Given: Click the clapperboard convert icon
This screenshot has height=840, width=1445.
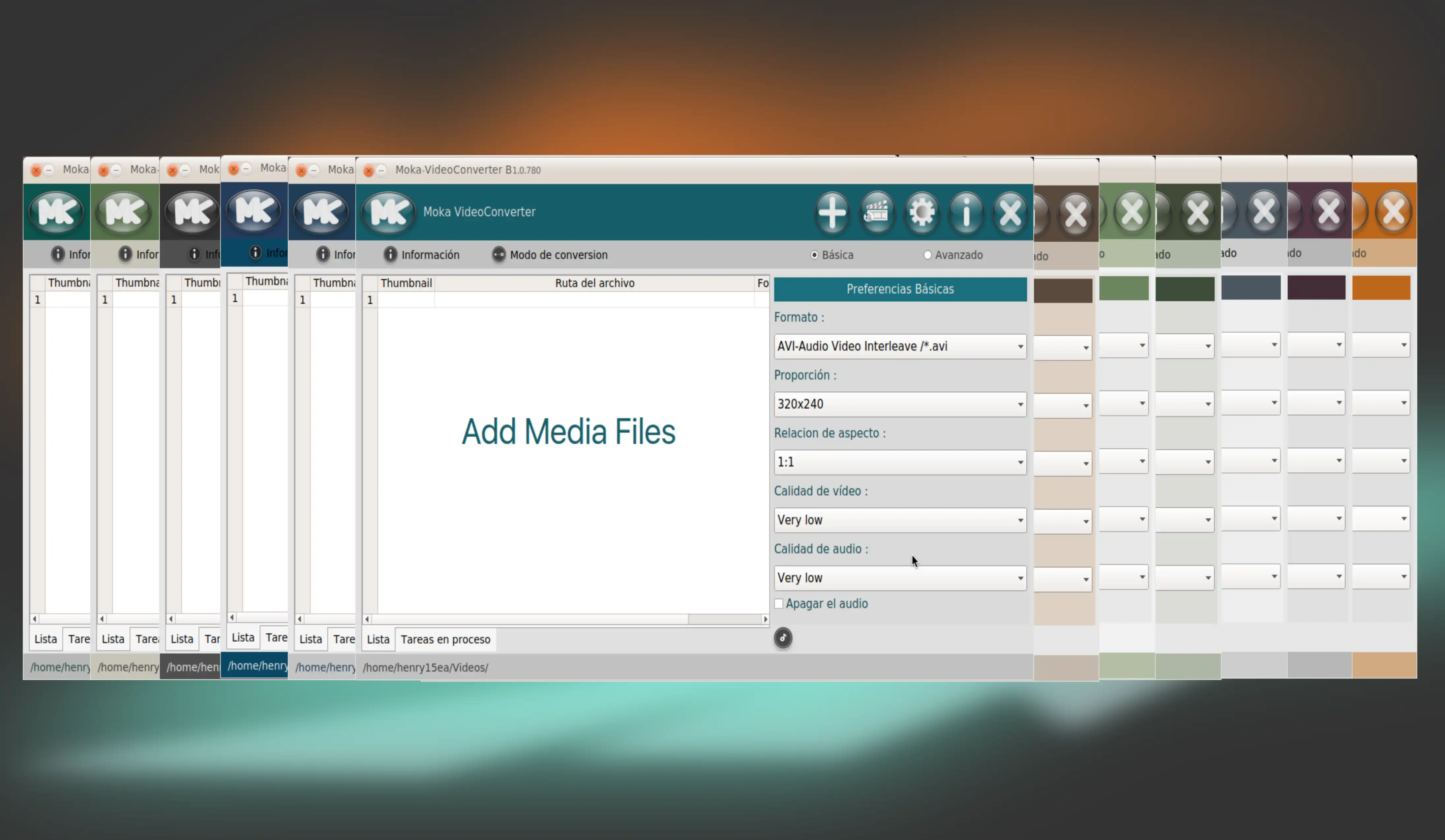Looking at the screenshot, I should [877, 212].
